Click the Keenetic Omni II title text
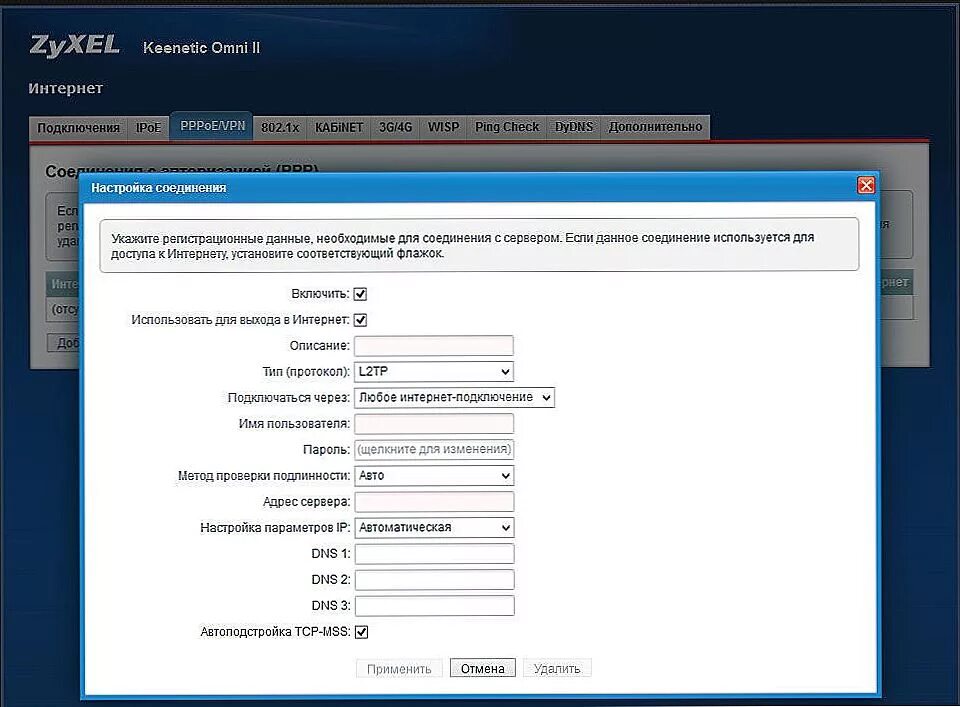Screen dimensions: 960x707 pyautogui.click(x=201, y=48)
